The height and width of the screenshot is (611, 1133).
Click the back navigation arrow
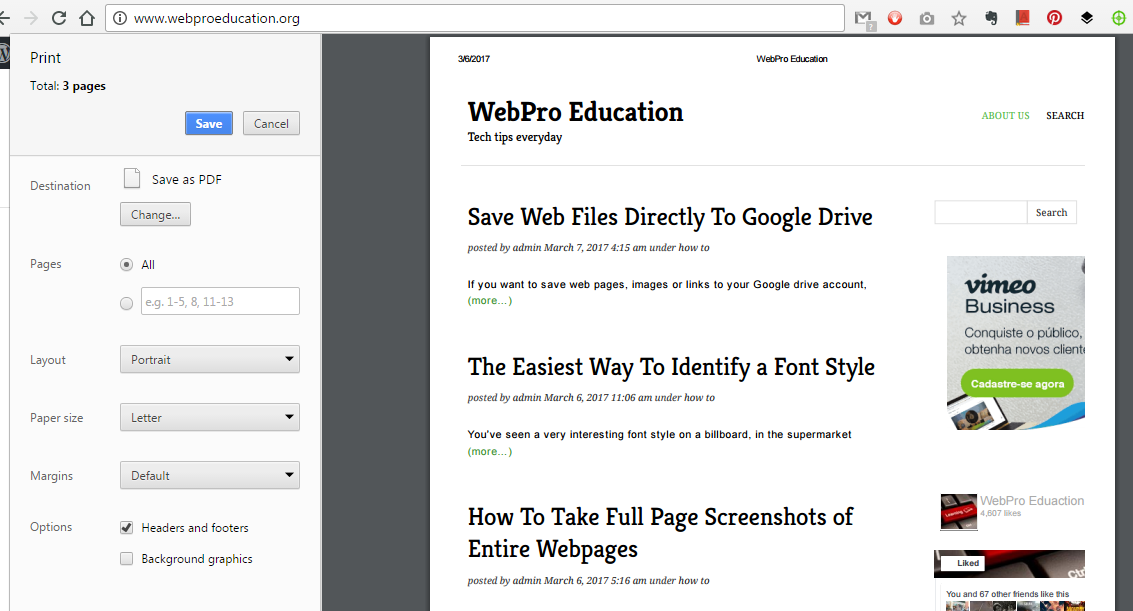click(5, 18)
